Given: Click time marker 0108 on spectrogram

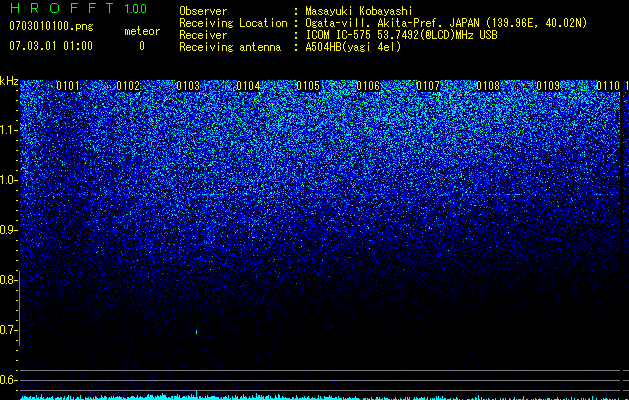Looking at the screenshot, I should click(x=488, y=86).
